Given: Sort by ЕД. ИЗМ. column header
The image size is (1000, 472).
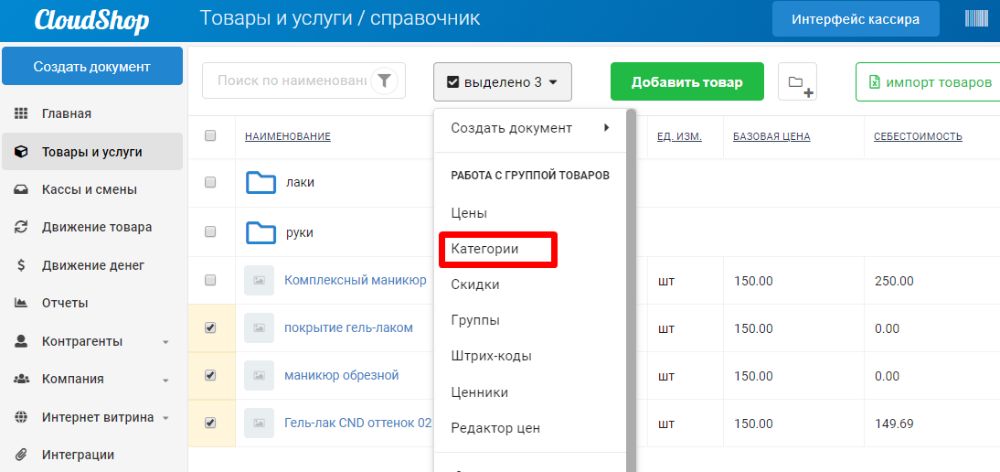Looking at the screenshot, I should [679, 136].
